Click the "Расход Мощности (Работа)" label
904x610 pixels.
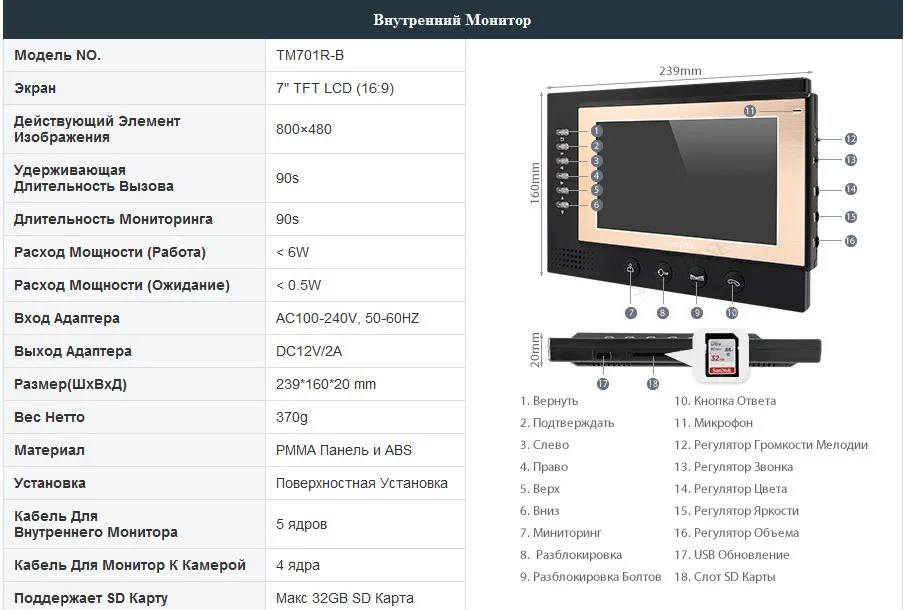[x=110, y=252]
